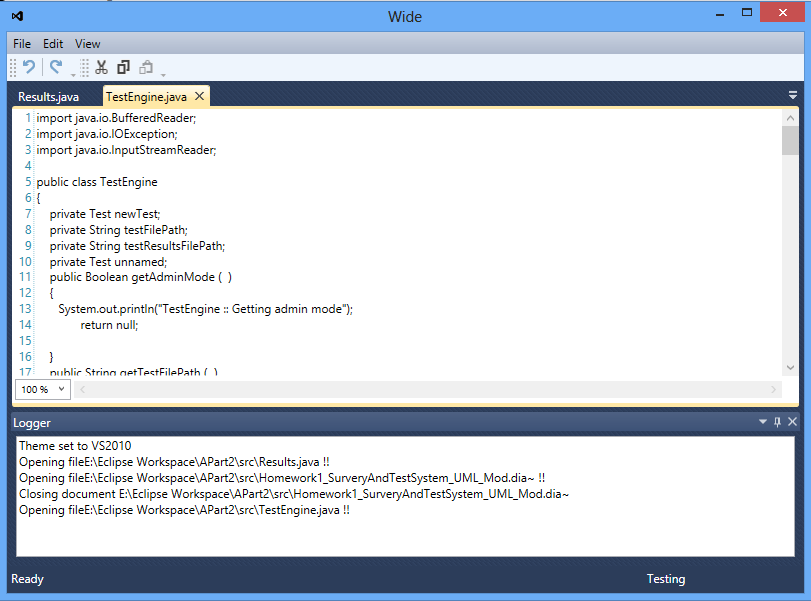Maximize the Wide window
The width and height of the screenshot is (811, 601).
747,13
